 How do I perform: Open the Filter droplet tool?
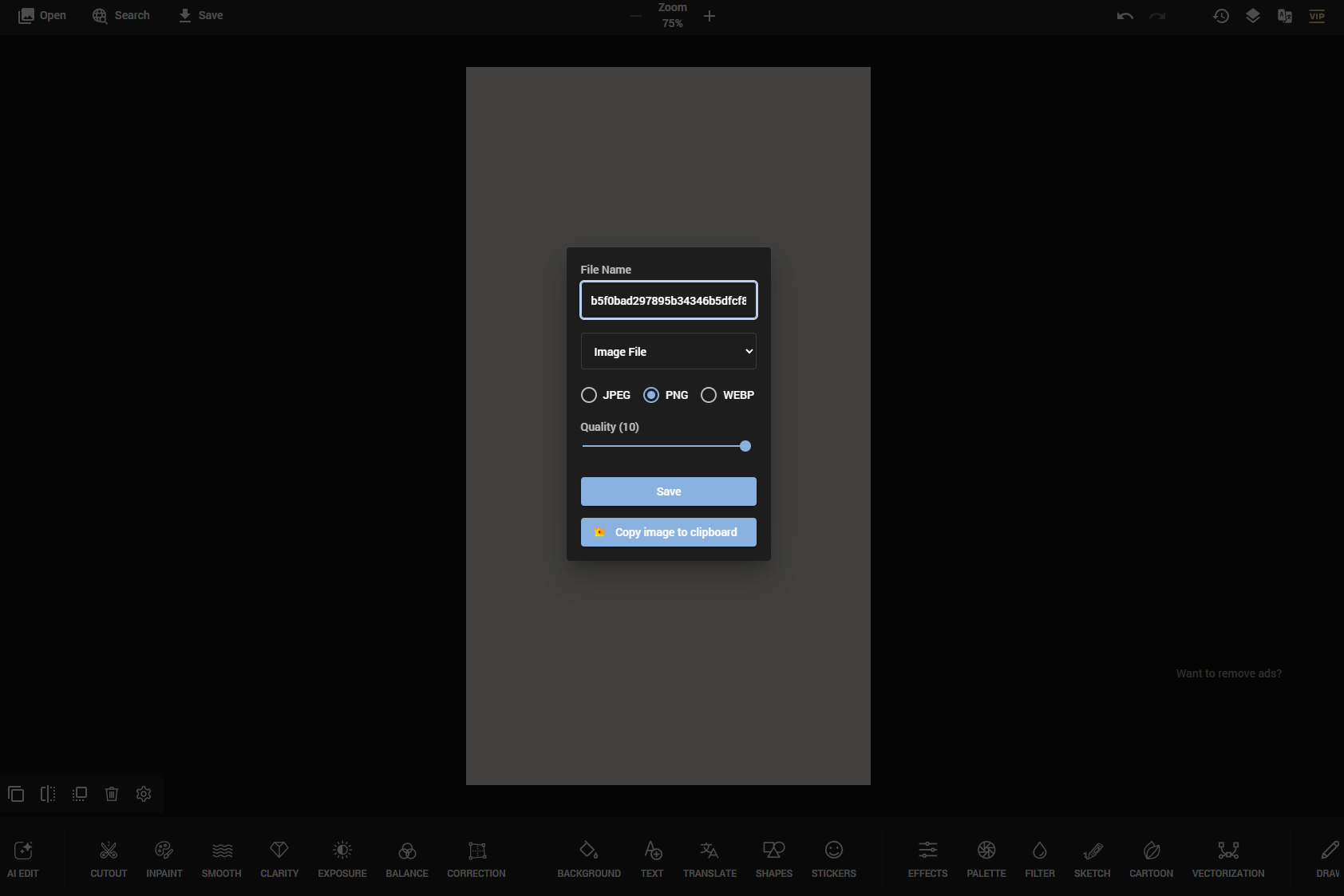(x=1040, y=859)
